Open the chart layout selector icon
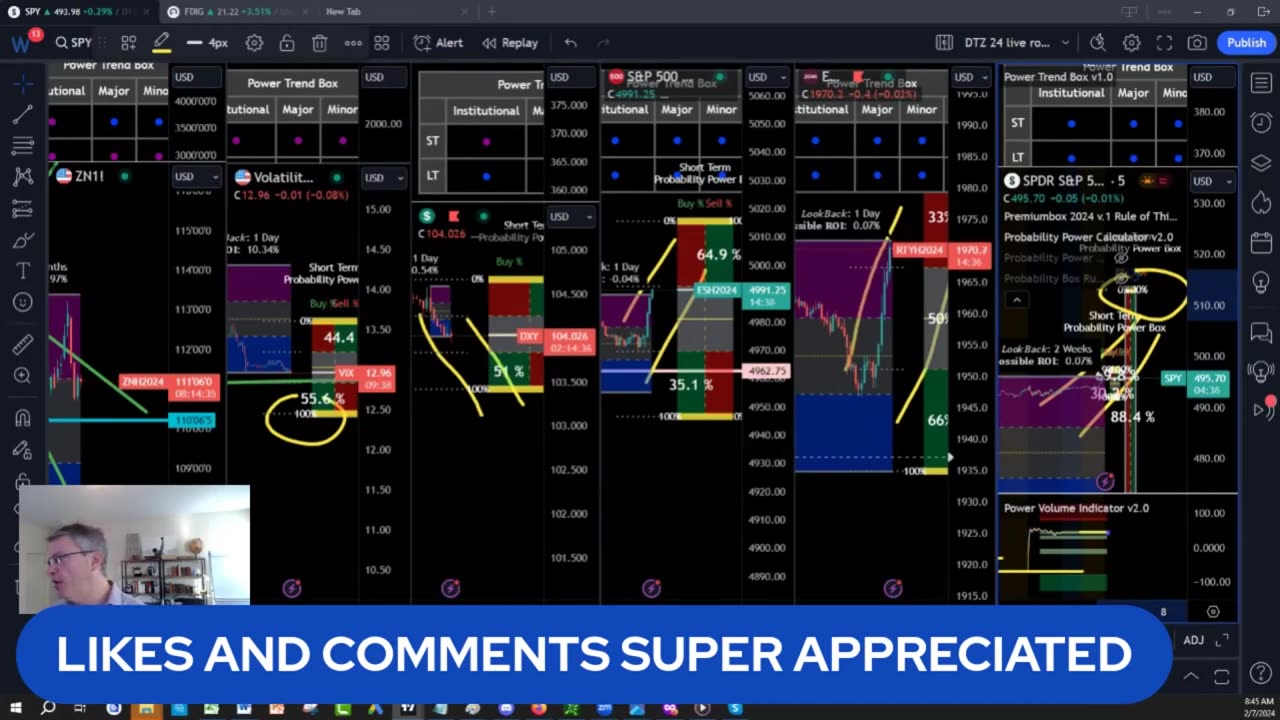Viewport: 1280px width, 720px height. point(944,43)
